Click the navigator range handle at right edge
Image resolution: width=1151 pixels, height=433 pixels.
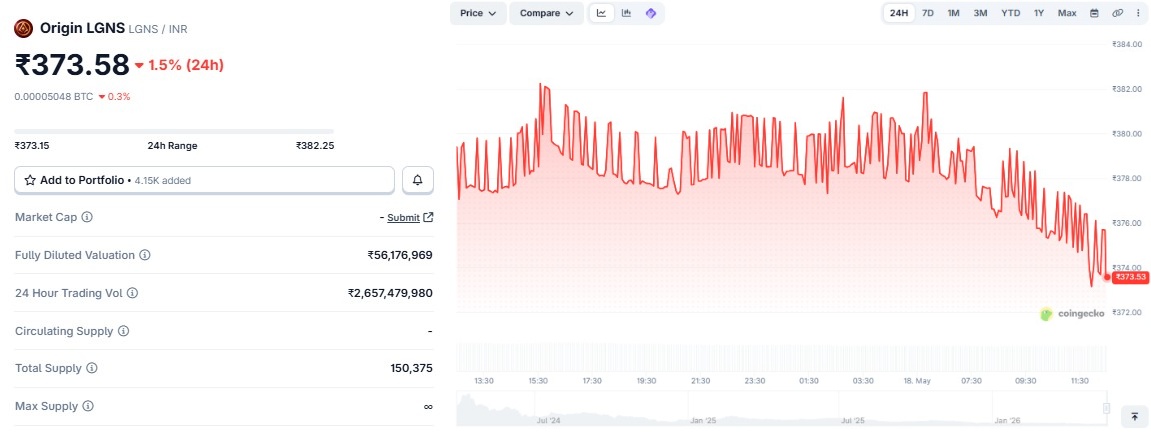pyautogui.click(x=1106, y=408)
